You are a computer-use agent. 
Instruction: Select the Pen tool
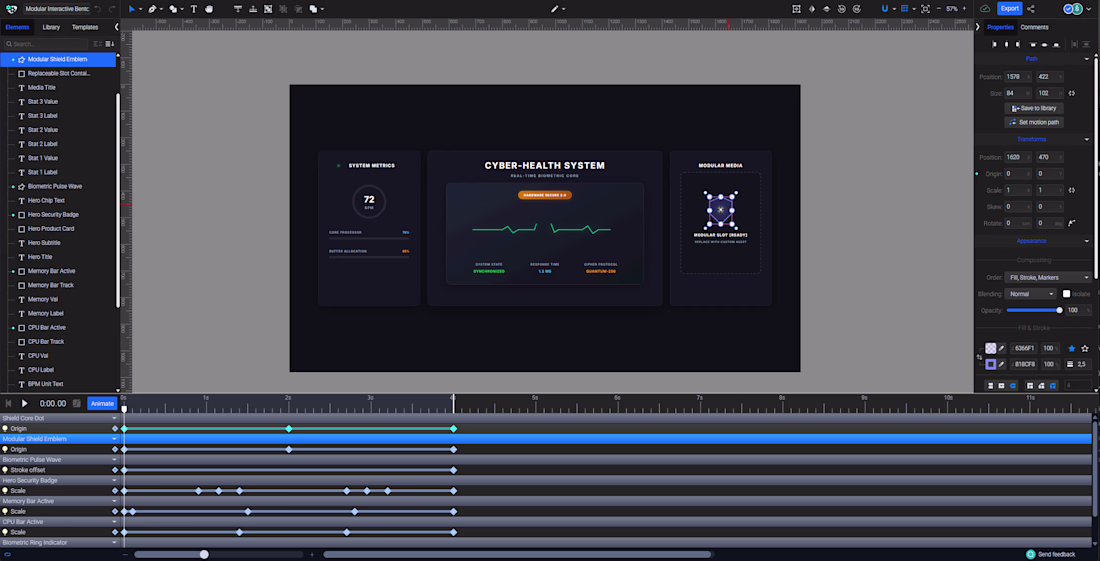152,9
